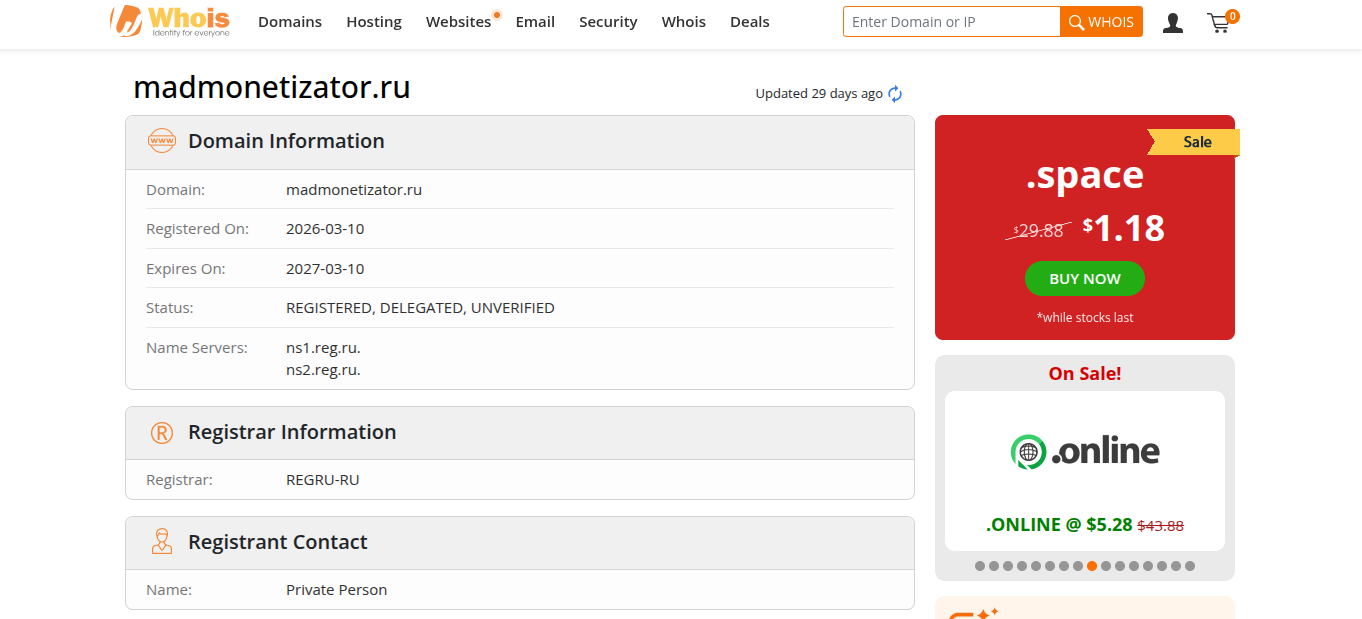Click the $1.18 sale price

pos(1124,228)
